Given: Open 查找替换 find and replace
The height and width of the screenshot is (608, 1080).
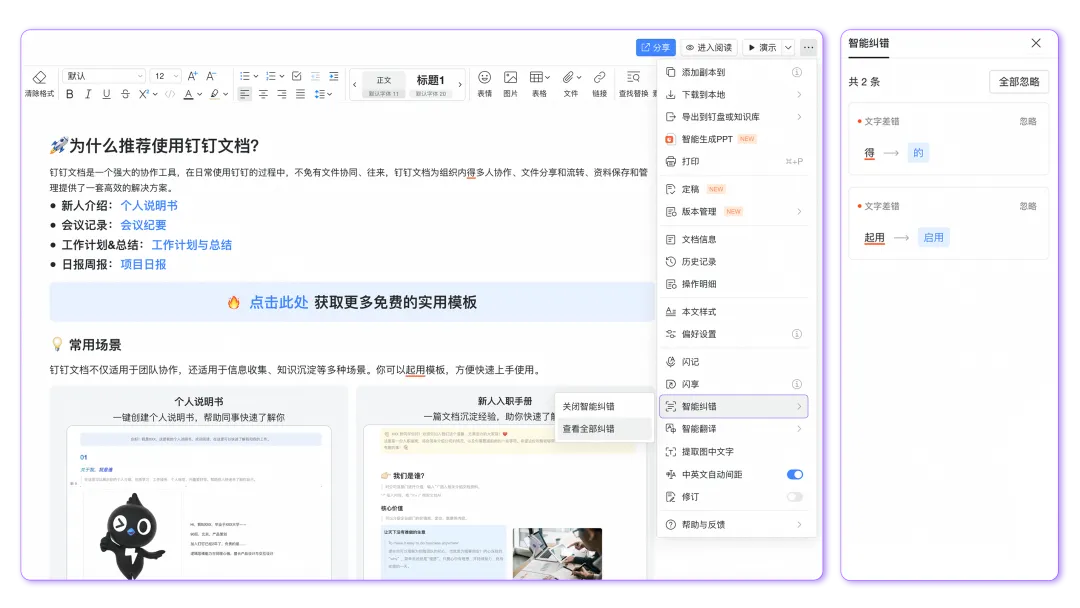Looking at the screenshot, I should pyautogui.click(x=633, y=83).
